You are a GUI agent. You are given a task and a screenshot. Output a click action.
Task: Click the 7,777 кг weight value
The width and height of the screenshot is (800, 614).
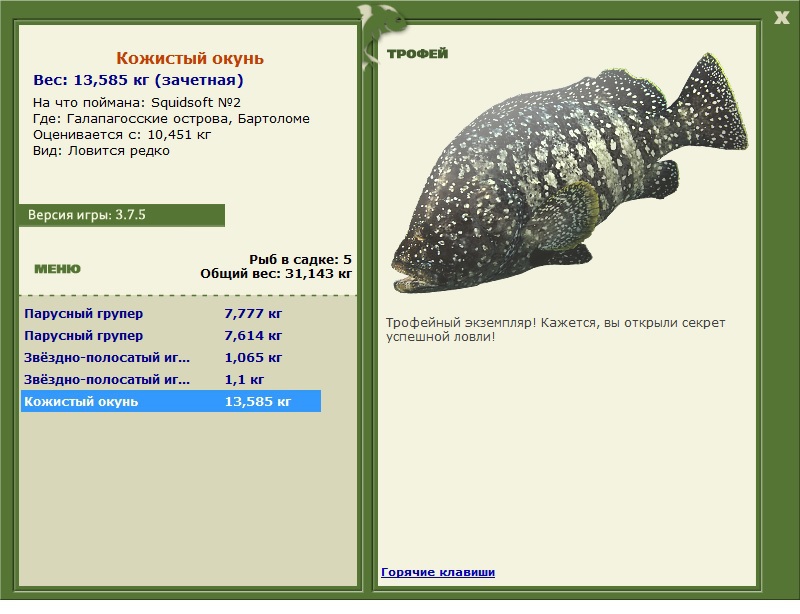(253, 313)
